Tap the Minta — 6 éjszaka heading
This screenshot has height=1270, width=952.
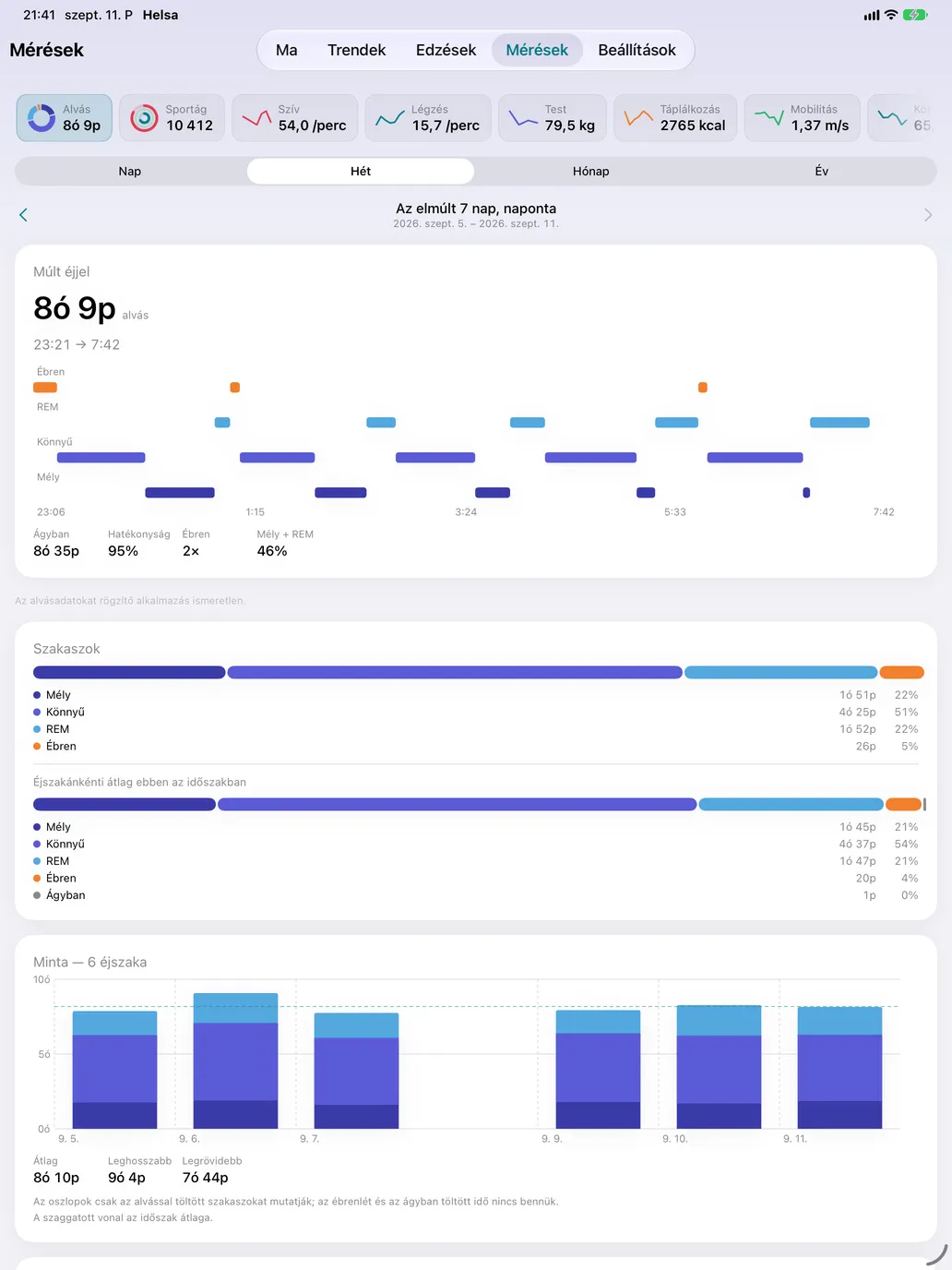[x=90, y=962]
